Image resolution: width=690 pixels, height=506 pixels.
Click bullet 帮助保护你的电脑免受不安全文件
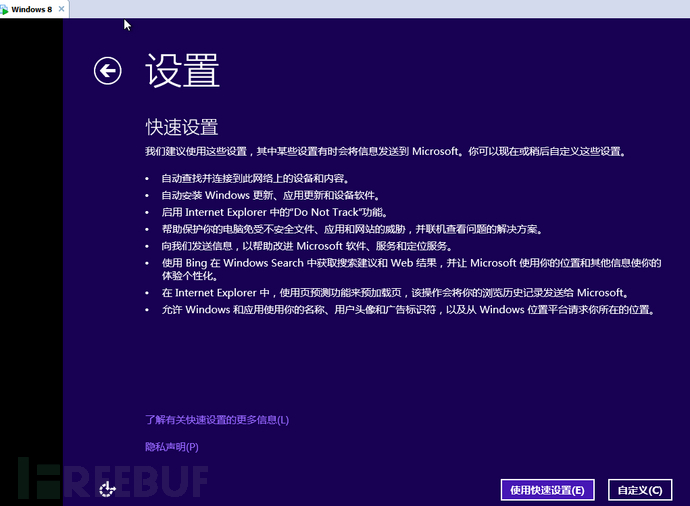coord(352,229)
